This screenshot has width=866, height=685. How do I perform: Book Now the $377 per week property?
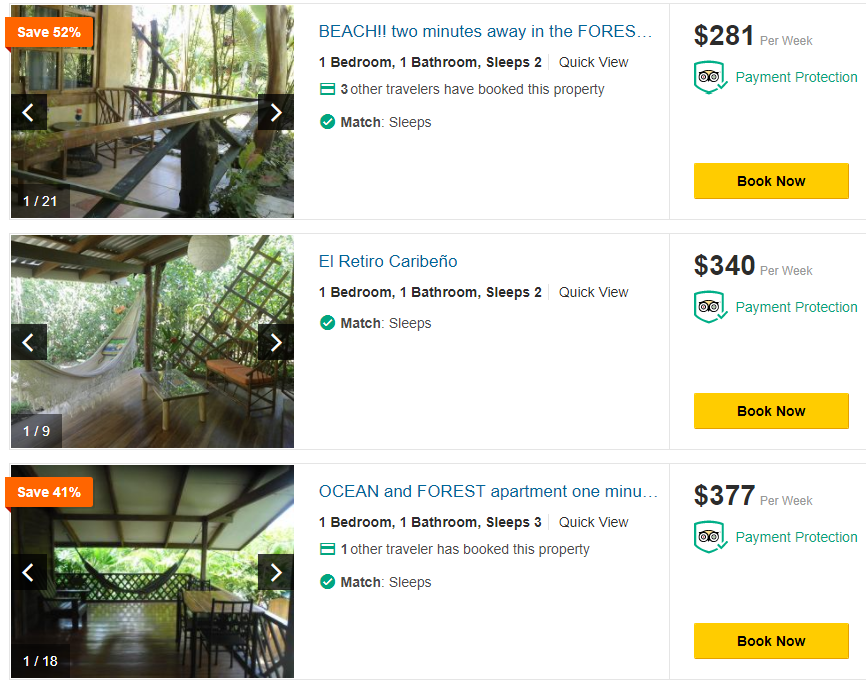tap(771, 641)
